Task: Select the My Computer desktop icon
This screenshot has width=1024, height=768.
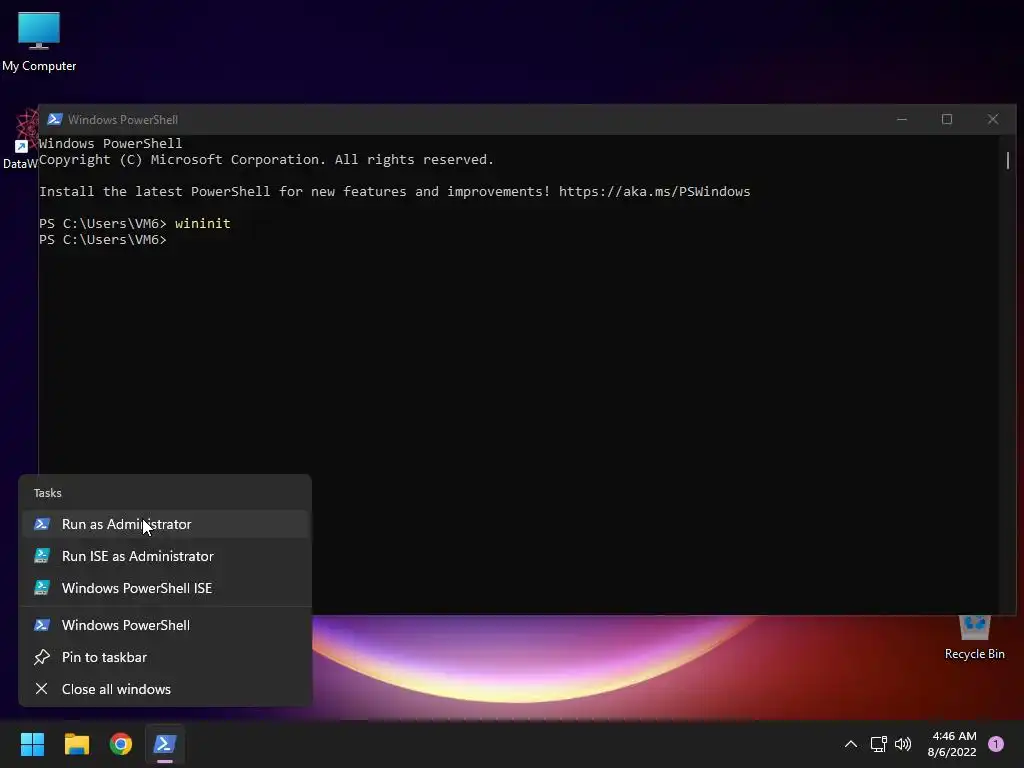Action: click(x=39, y=42)
